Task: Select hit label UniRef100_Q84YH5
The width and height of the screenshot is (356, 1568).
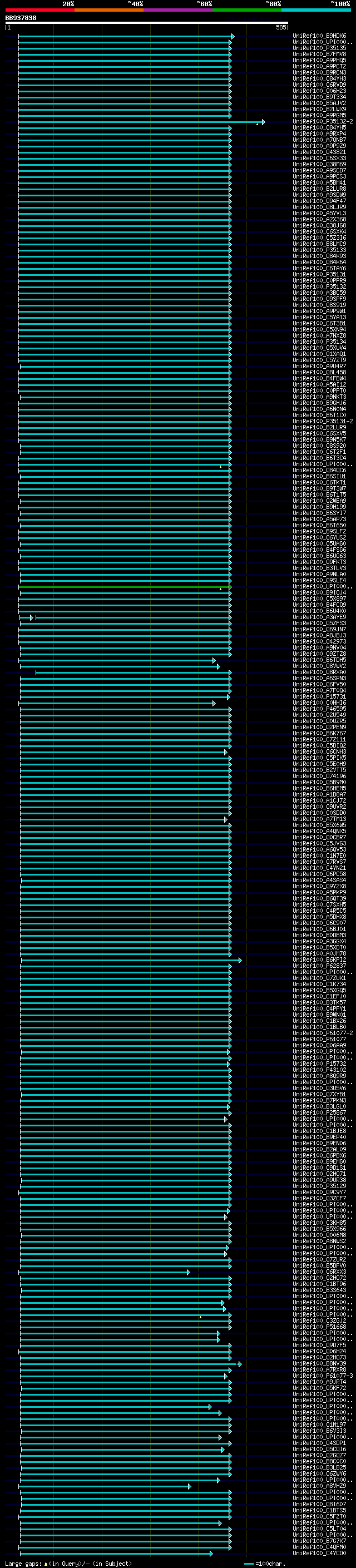Action: pos(319,128)
